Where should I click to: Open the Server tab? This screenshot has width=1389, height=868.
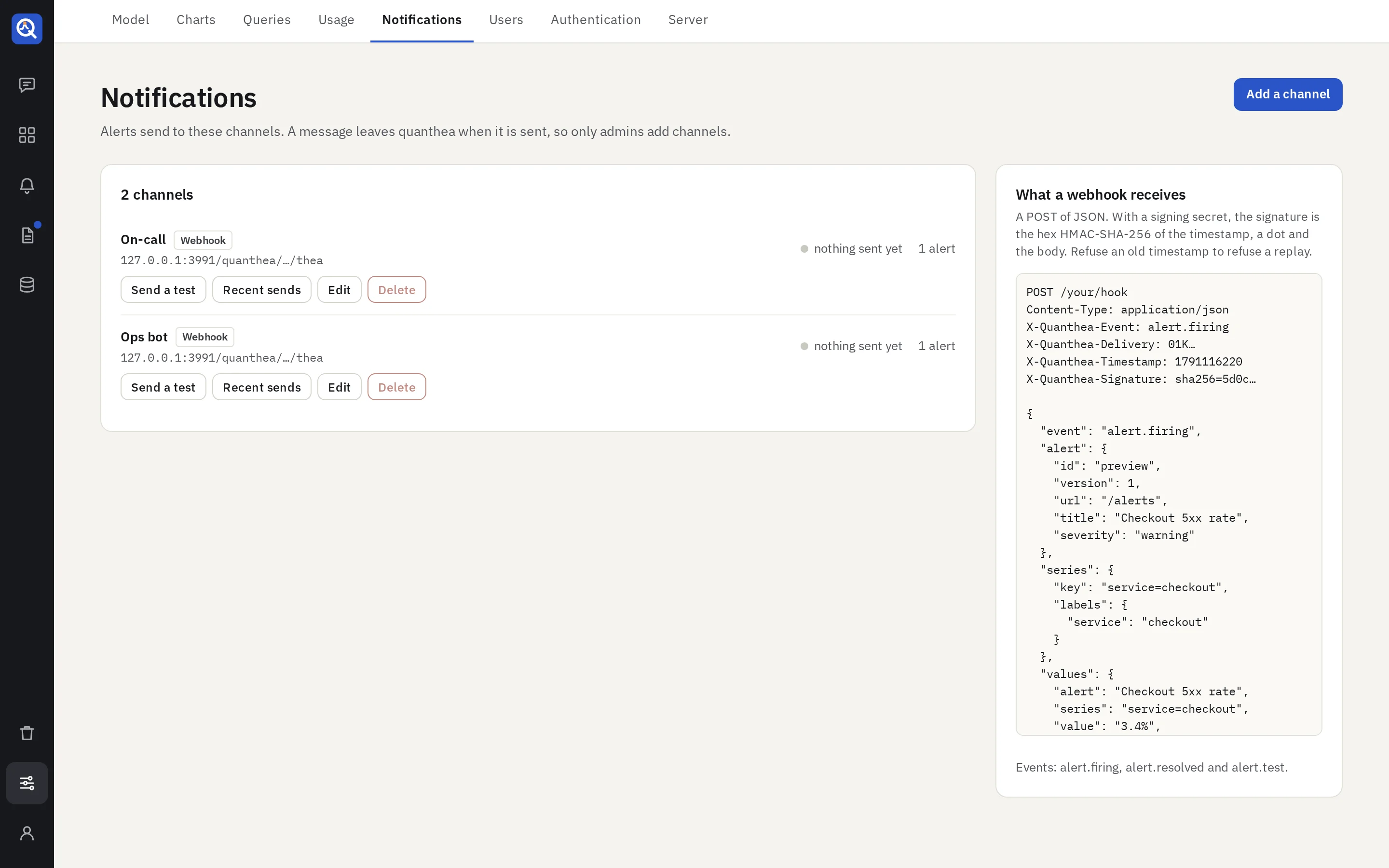click(x=688, y=19)
